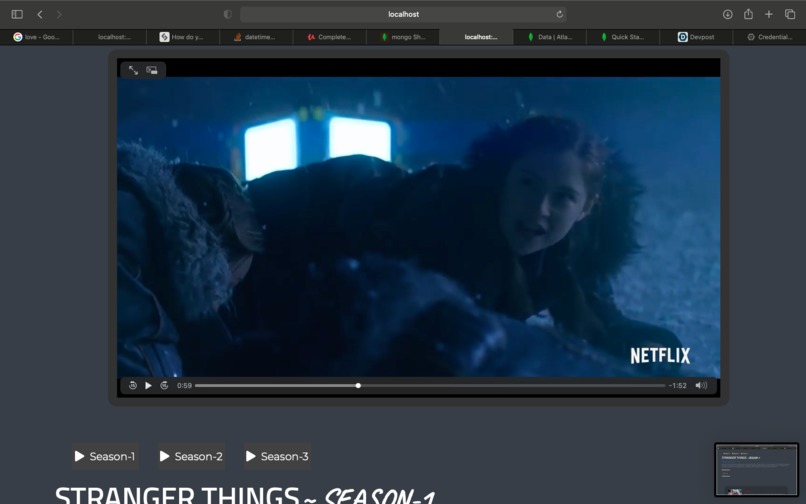Switch to the Devpost tab
This screenshot has width=806, height=504.
[x=696, y=37]
